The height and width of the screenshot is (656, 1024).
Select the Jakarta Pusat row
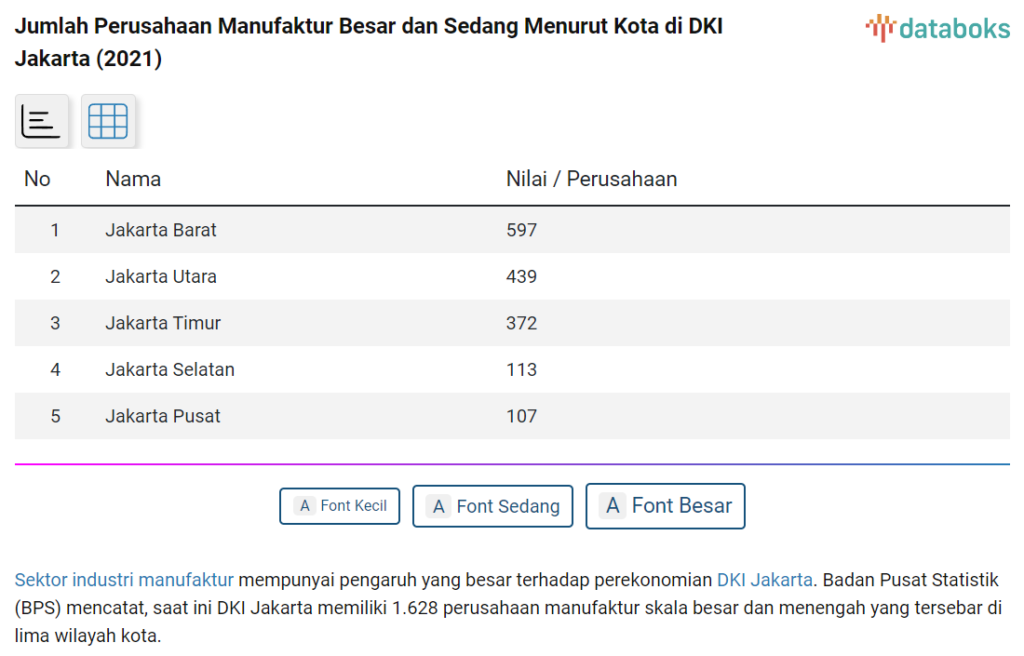click(512, 416)
